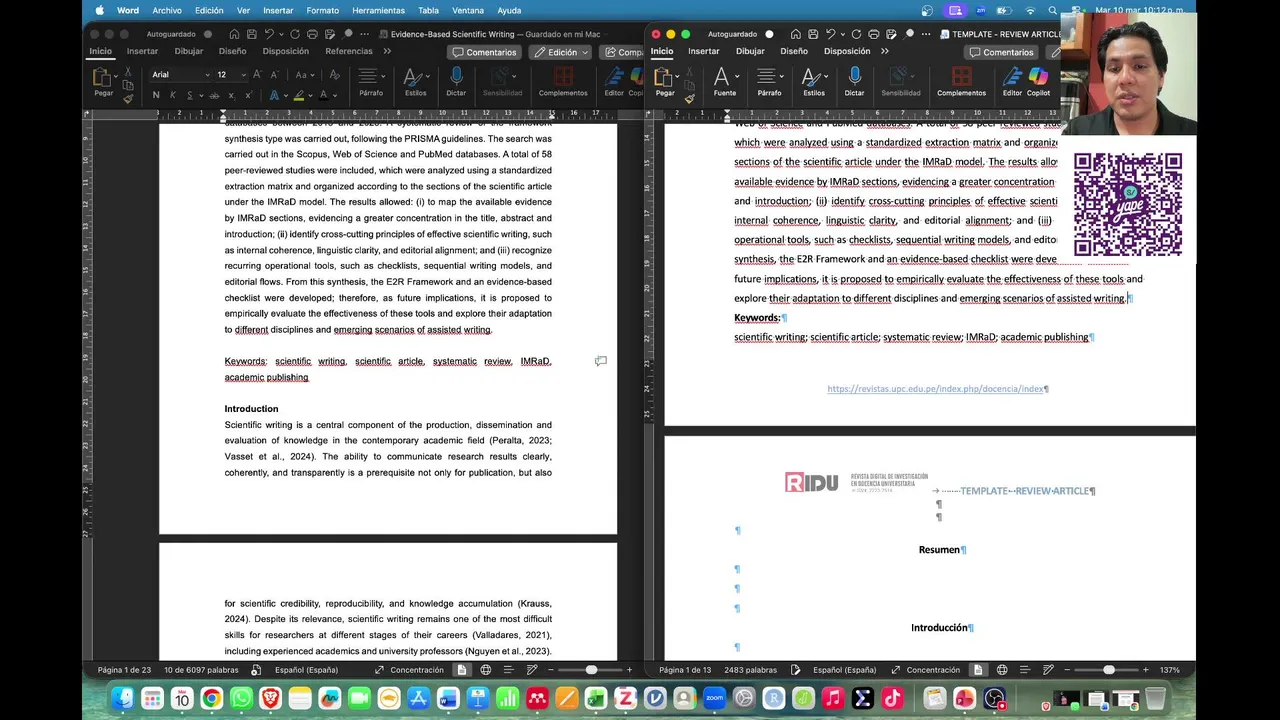Screen dimensions: 1280x720
Task: Increase font size in left window
Action: pyautogui.click(x=257, y=74)
